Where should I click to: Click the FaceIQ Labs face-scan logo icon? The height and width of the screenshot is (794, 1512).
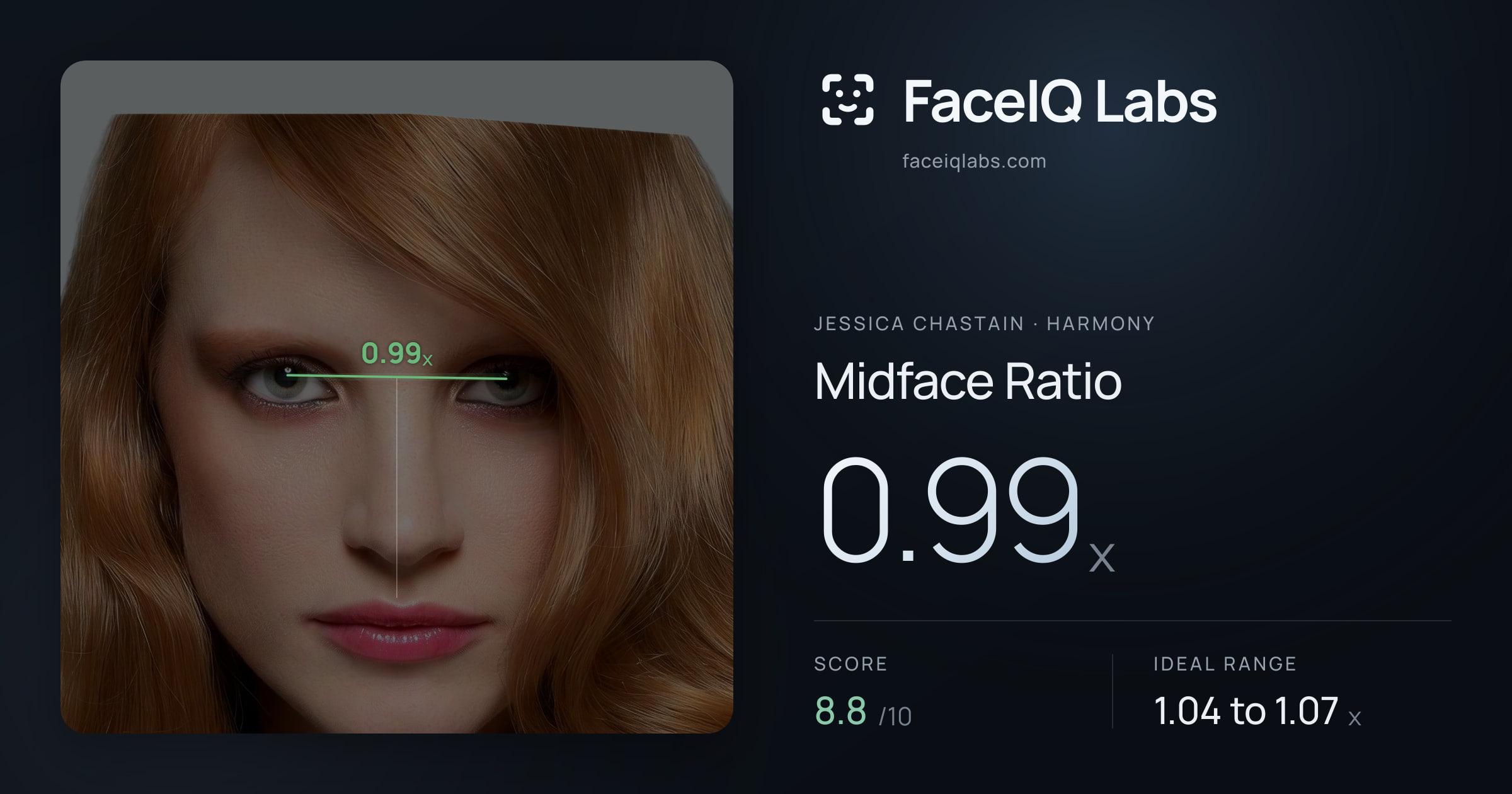[847, 100]
